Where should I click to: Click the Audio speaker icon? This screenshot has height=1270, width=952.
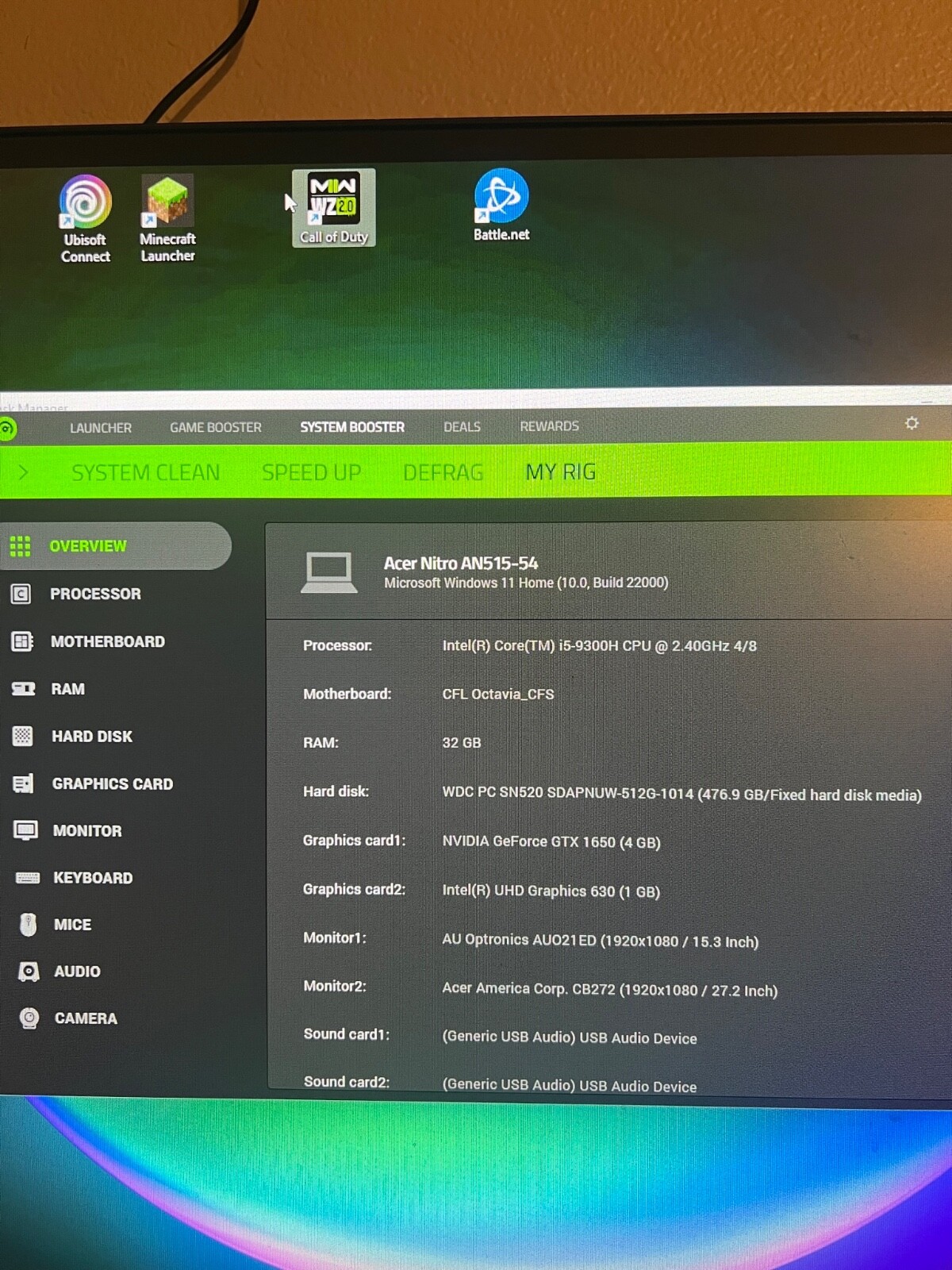coord(29,972)
